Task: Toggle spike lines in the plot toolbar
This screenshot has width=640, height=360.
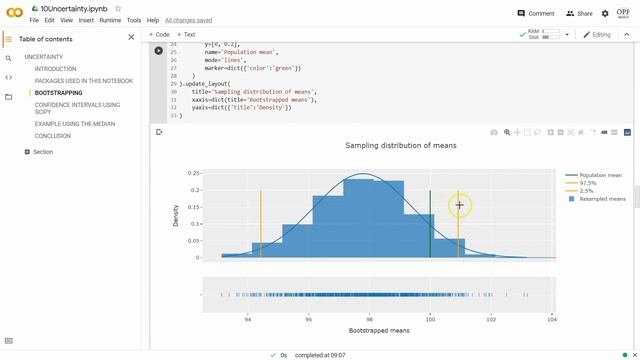Action: coord(594,132)
